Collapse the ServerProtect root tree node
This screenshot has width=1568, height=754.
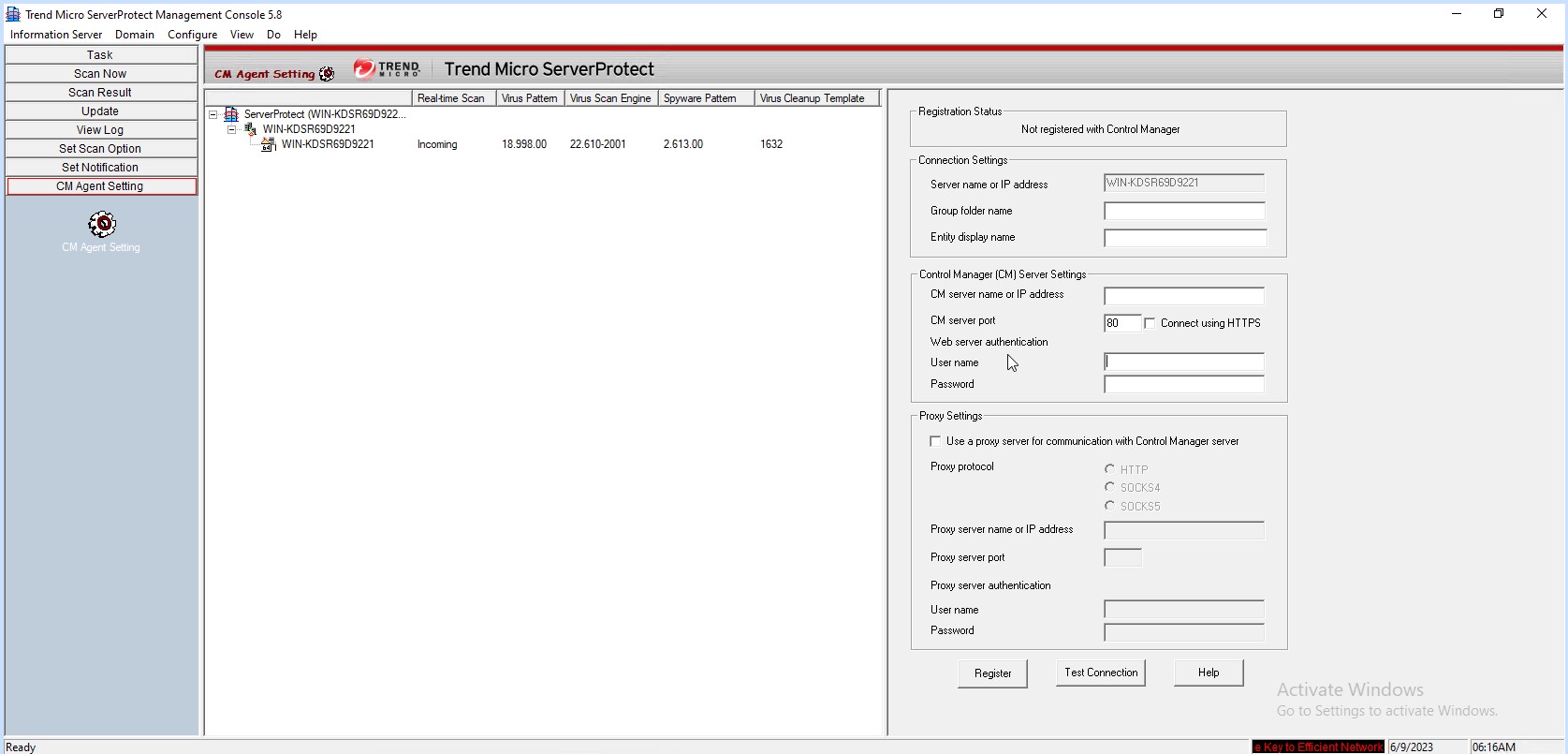213,114
